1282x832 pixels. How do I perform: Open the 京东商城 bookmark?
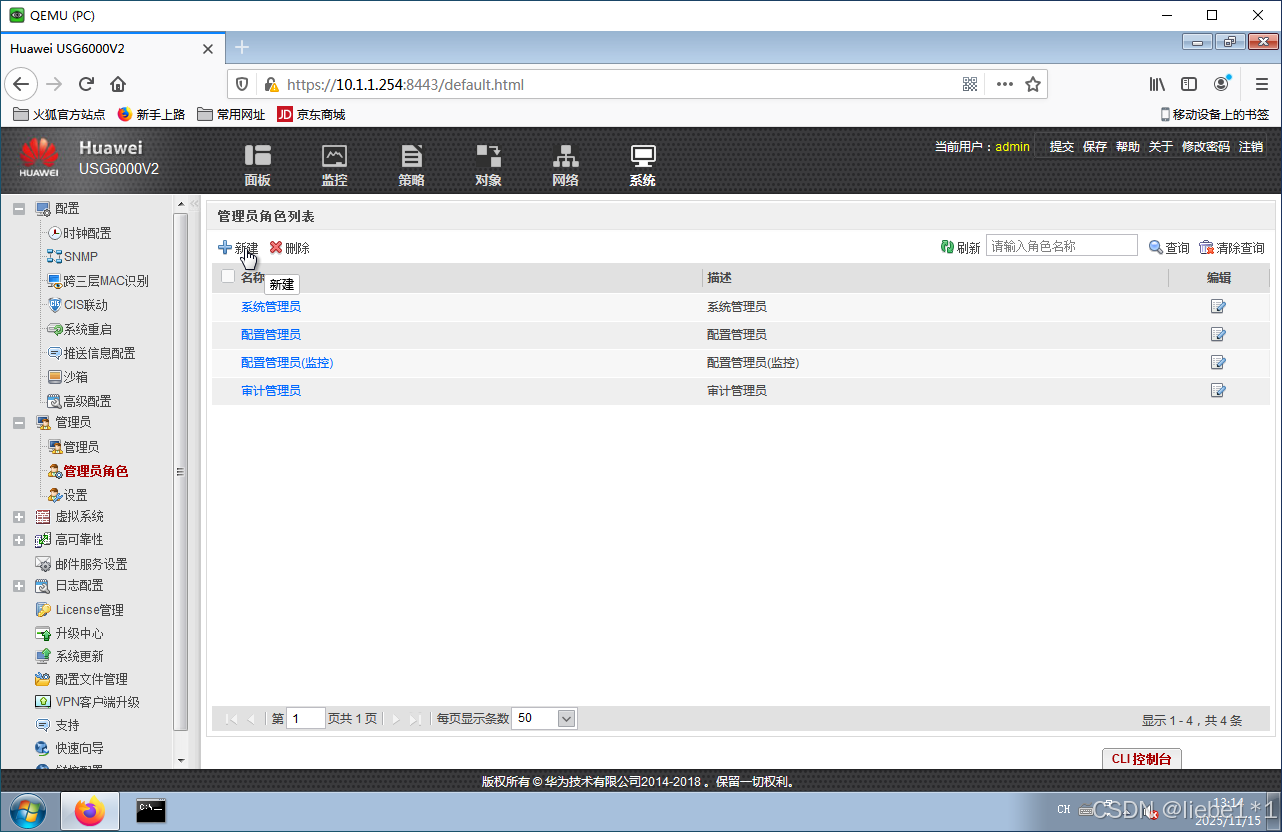coord(311,114)
